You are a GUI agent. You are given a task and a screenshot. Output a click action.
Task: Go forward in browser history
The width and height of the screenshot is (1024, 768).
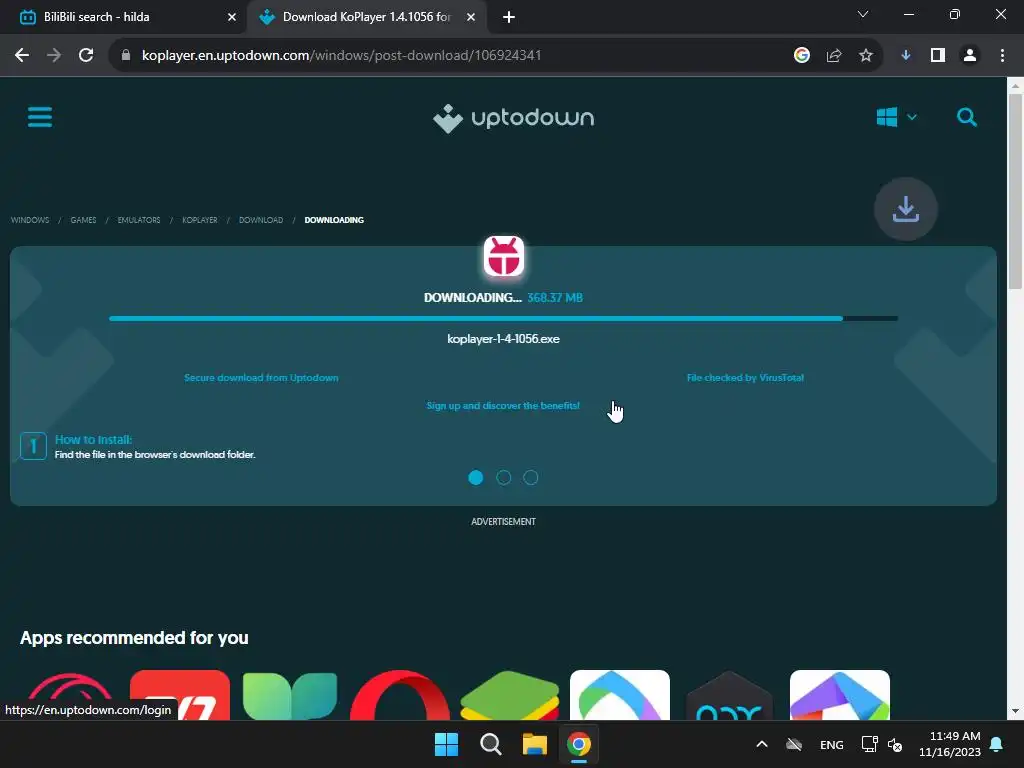point(54,56)
